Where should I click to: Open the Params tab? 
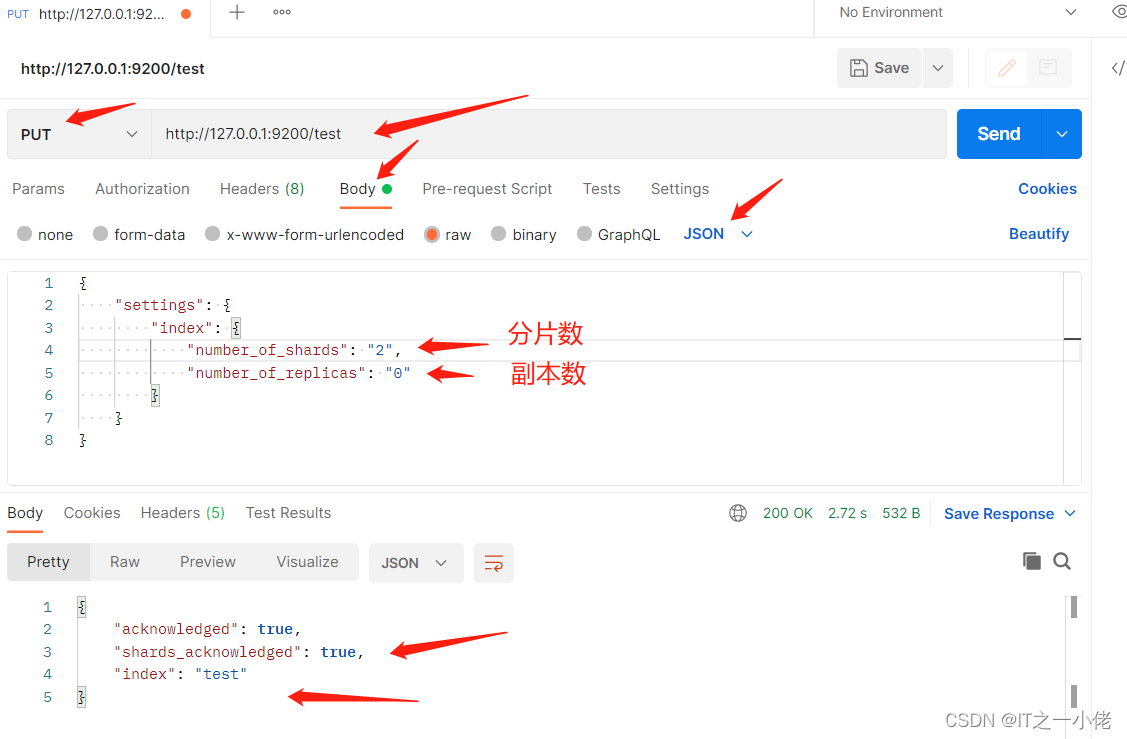pyautogui.click(x=38, y=188)
